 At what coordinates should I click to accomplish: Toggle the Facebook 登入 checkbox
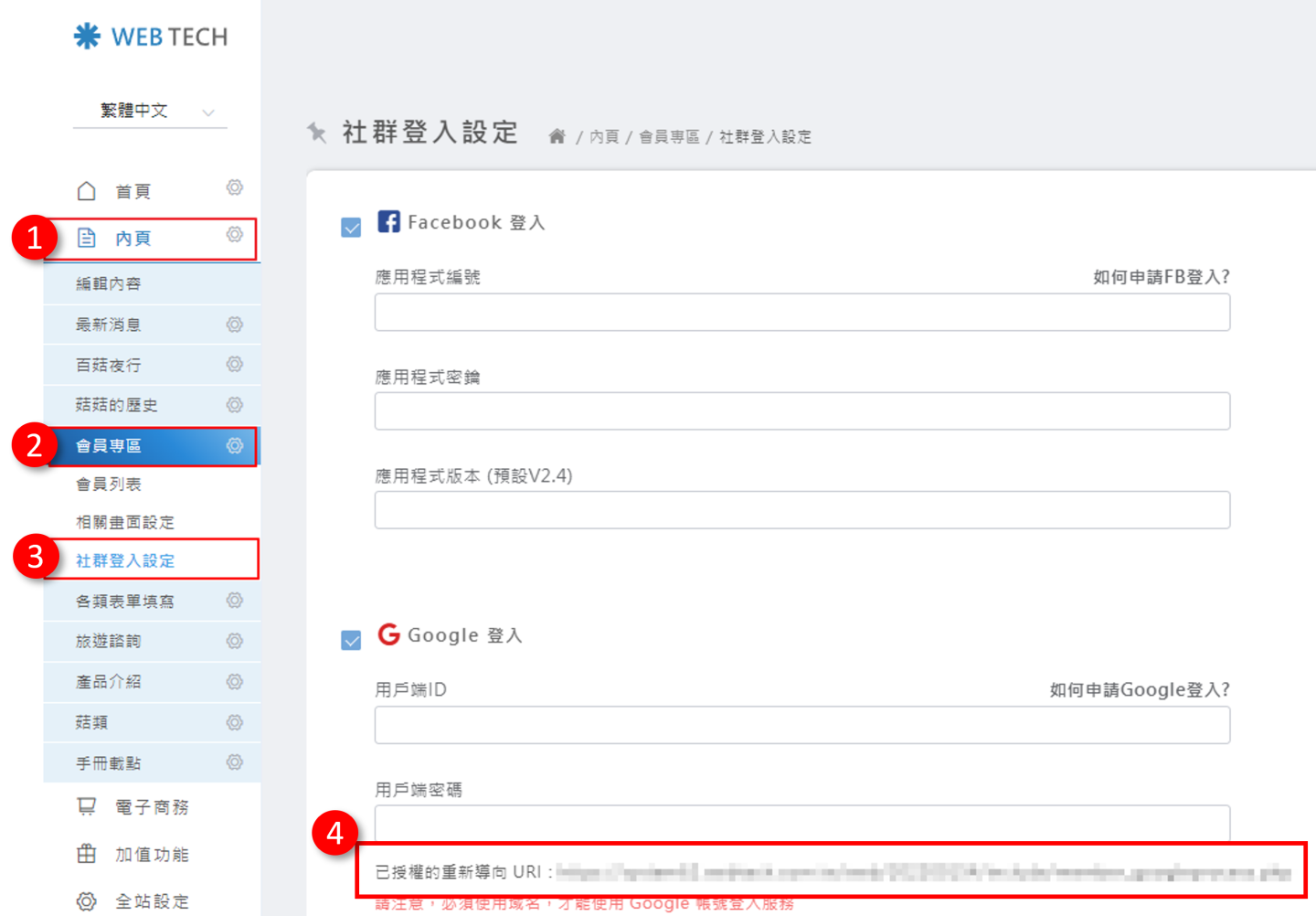point(351,228)
